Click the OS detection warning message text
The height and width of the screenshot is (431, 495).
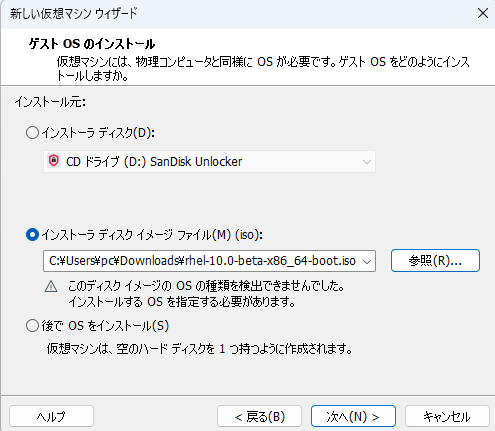pyautogui.click(x=206, y=294)
